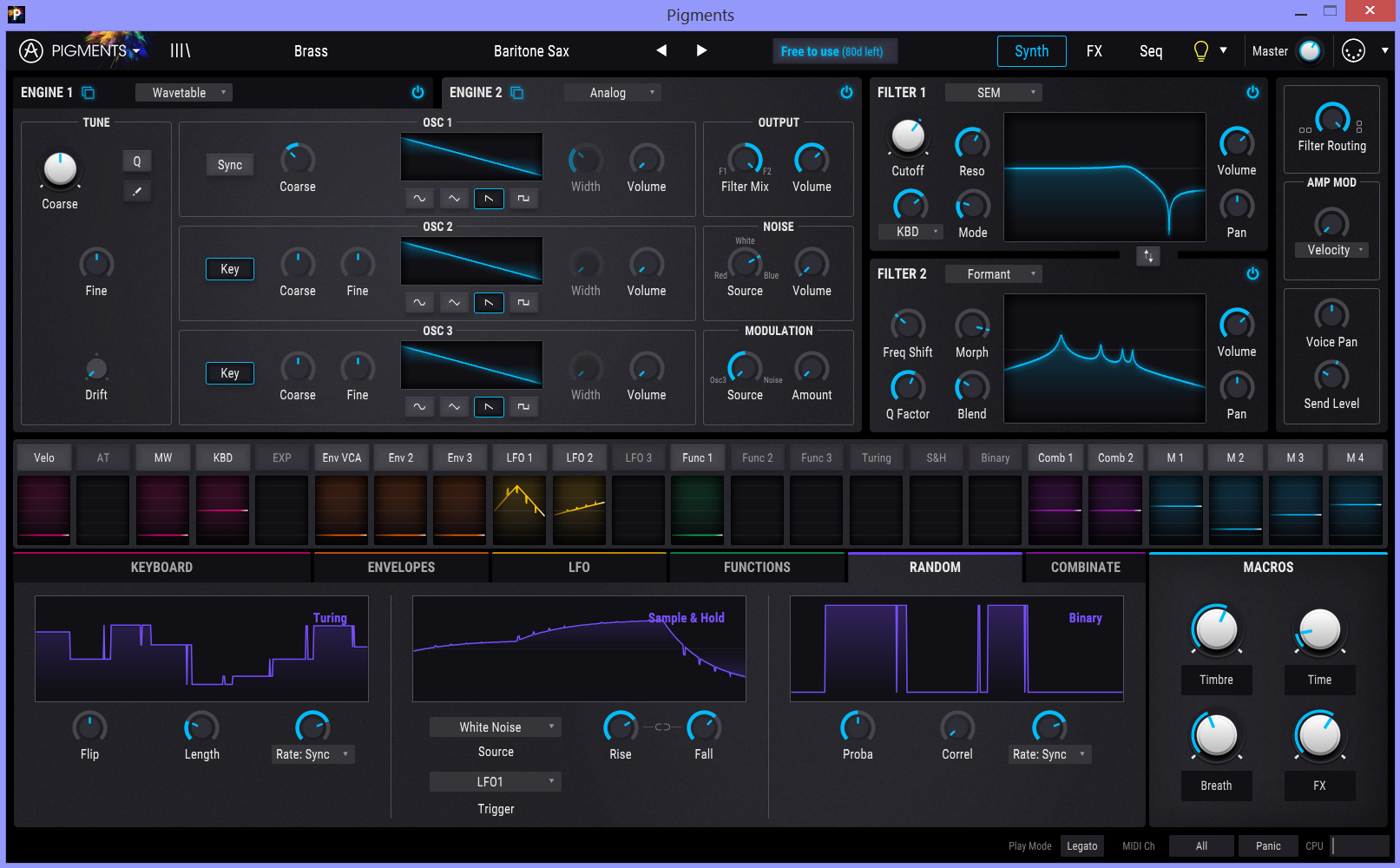Select the LFO 1 modulation source
The width and height of the screenshot is (1400, 868).
(519, 457)
